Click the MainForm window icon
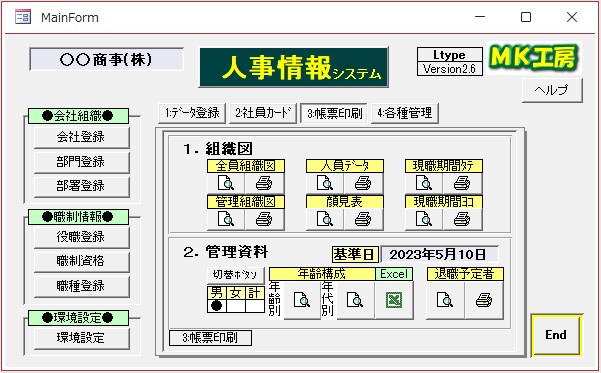The width and height of the screenshot is (601, 373). (23, 17)
